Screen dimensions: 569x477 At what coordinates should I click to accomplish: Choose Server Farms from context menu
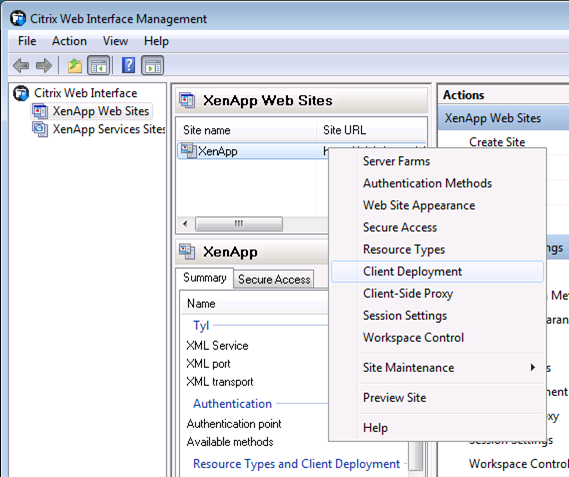click(x=437, y=161)
